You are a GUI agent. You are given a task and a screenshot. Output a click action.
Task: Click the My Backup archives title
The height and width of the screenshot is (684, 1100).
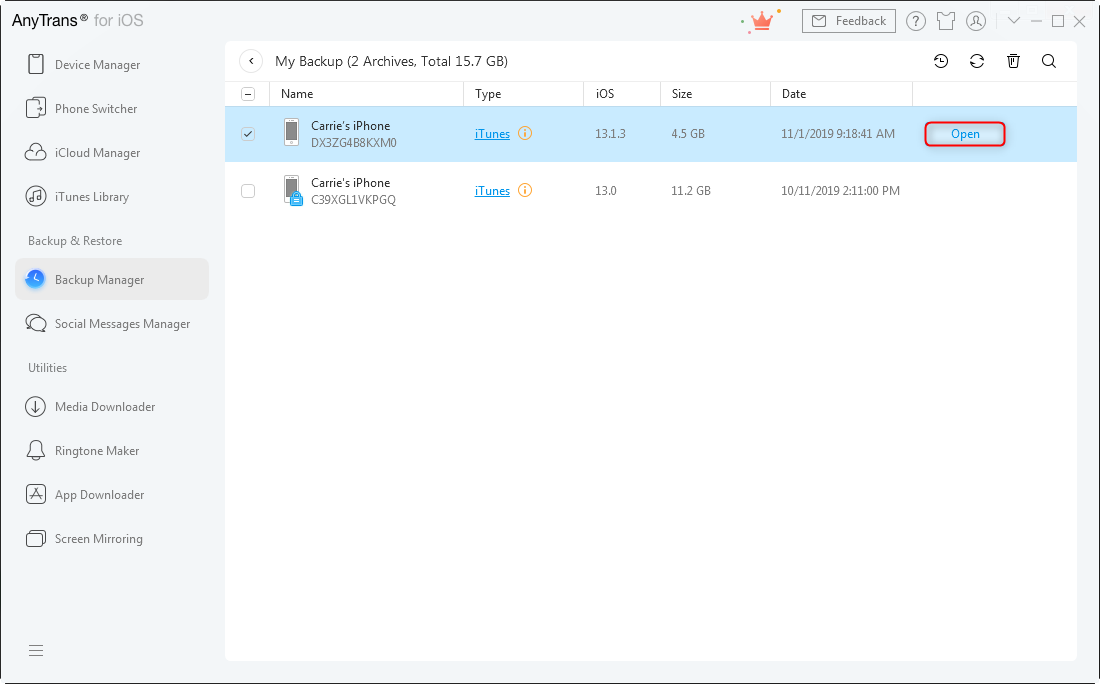pos(391,61)
